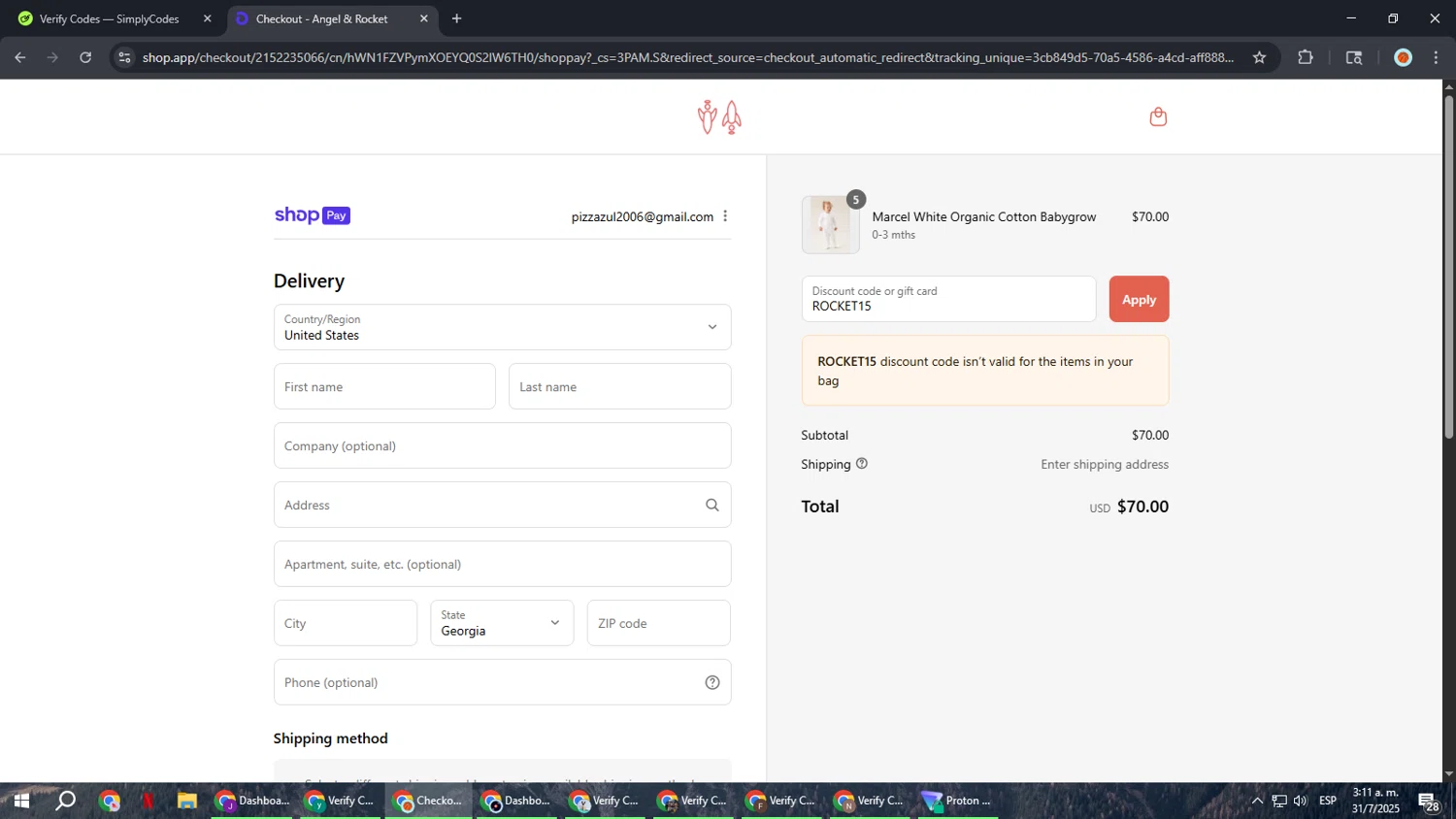Click the Marcel babygrow product thumbnail
The height and width of the screenshot is (819, 1456).
830,225
